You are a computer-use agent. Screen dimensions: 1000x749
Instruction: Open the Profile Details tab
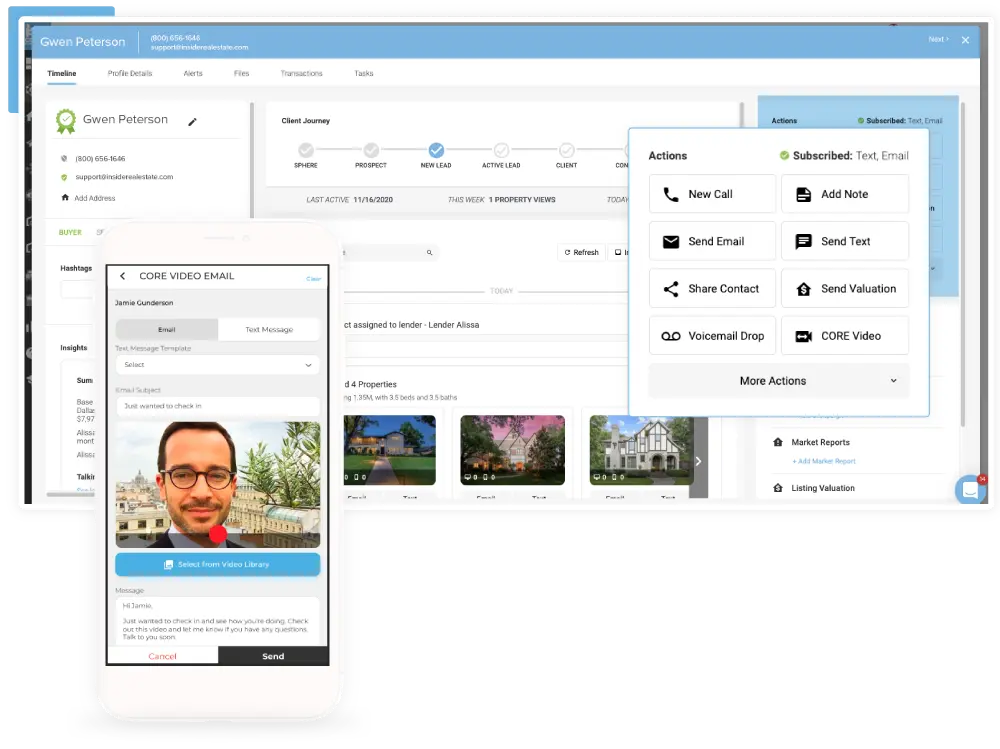[130, 73]
